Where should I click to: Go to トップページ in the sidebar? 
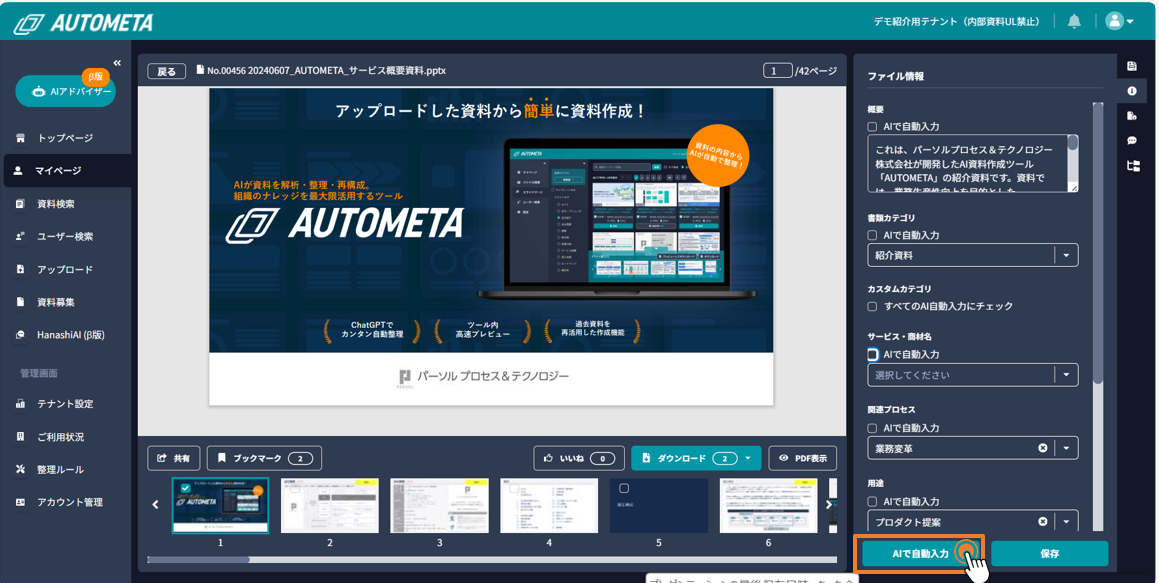click(x=66, y=138)
